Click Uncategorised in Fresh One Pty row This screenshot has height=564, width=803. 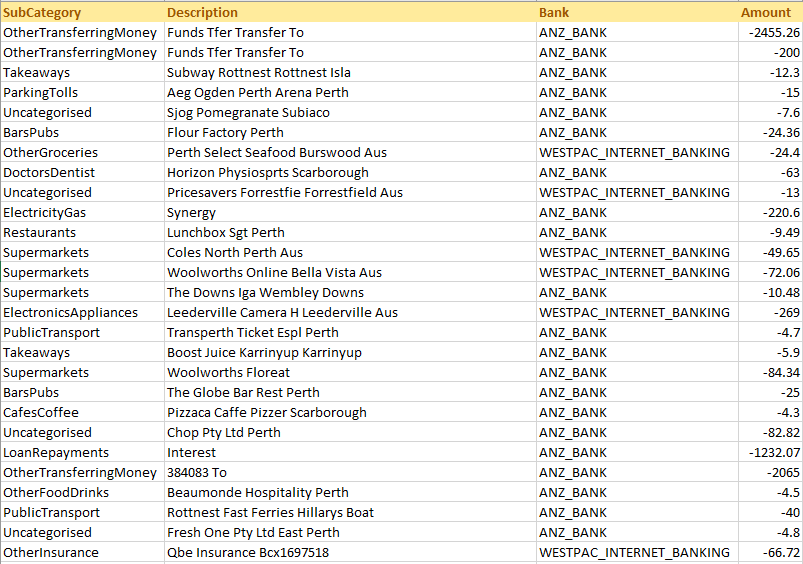tap(82, 532)
